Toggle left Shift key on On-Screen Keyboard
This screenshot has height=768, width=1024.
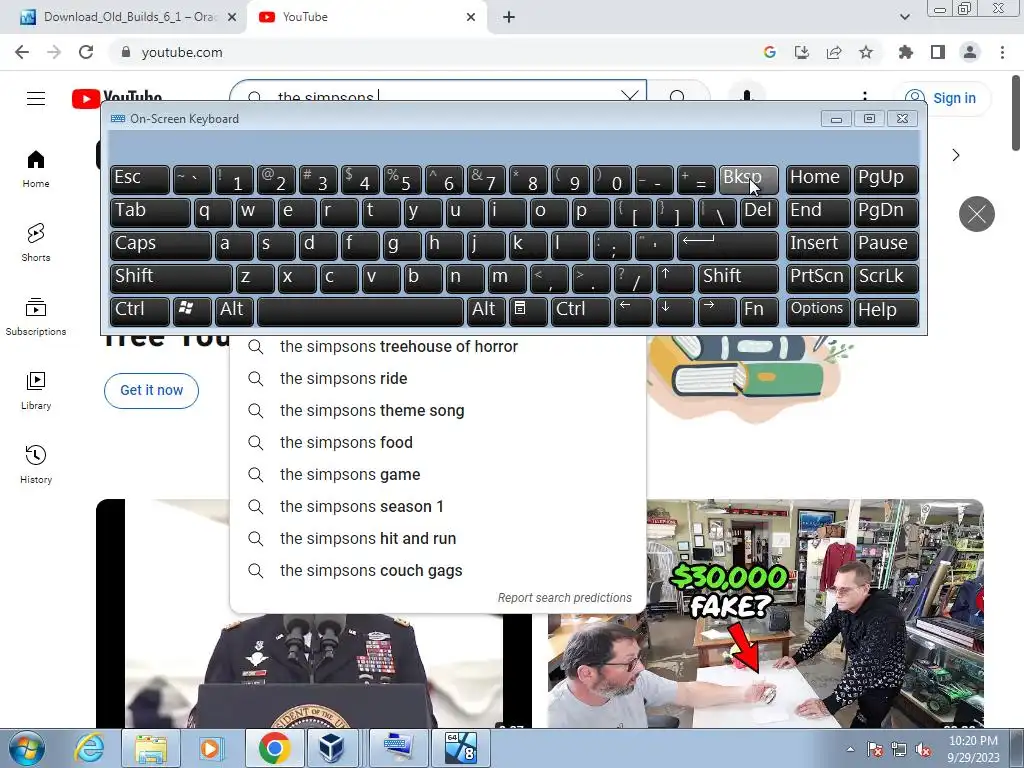click(171, 278)
